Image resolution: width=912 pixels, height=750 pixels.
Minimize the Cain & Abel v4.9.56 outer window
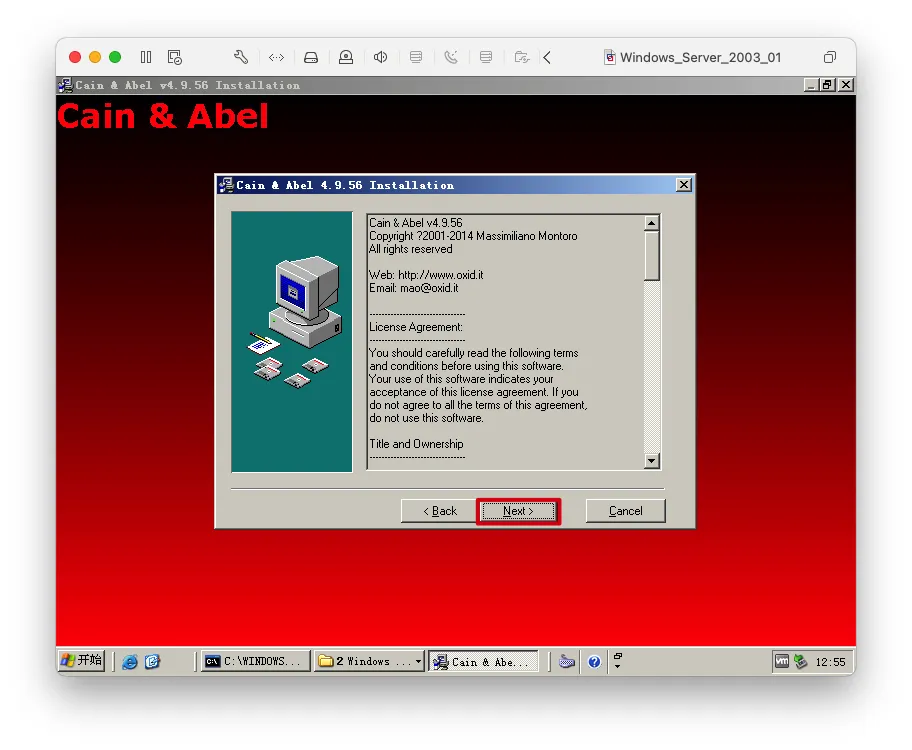(x=811, y=85)
